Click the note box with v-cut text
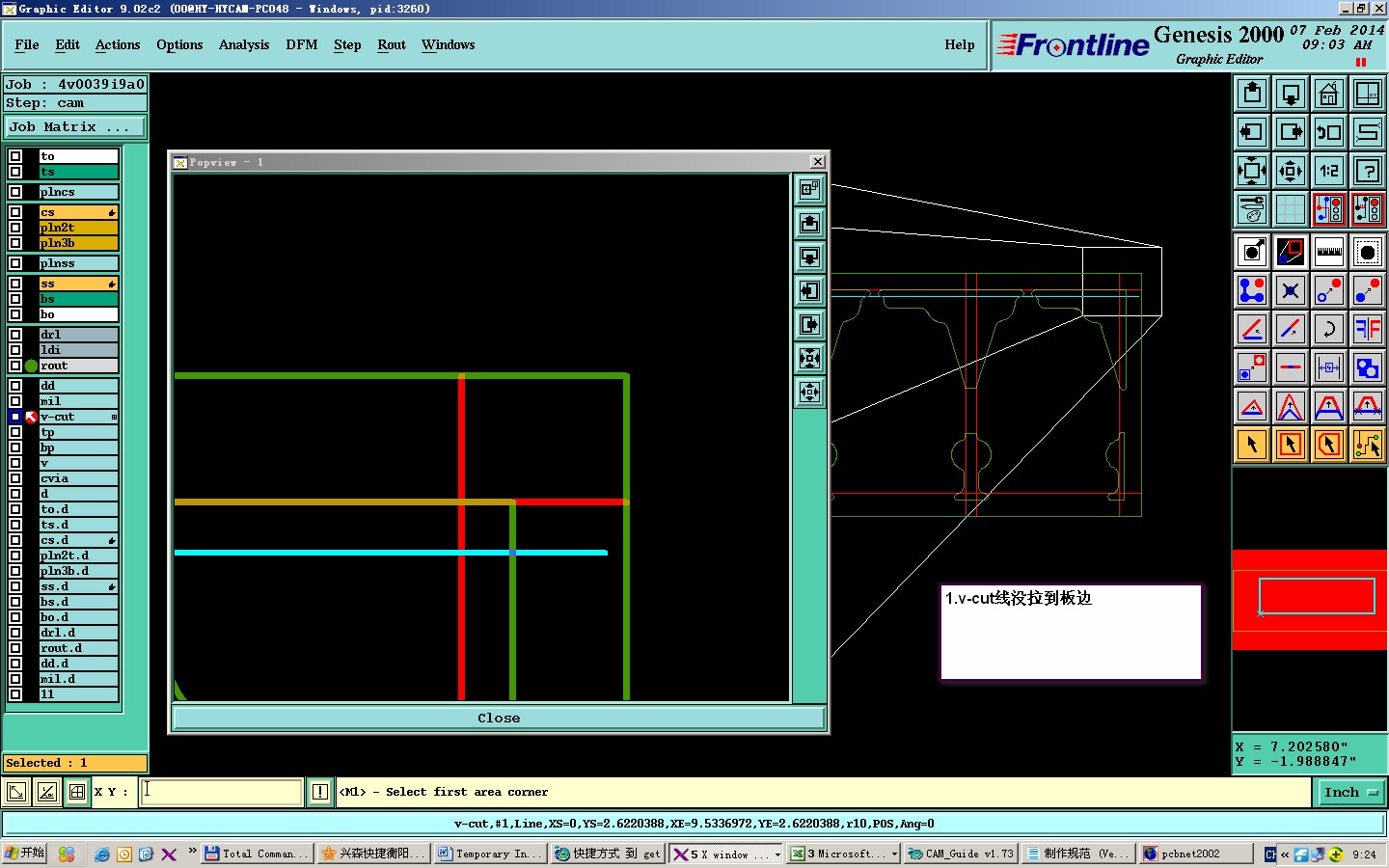The width and height of the screenshot is (1389, 868). coord(1072,632)
